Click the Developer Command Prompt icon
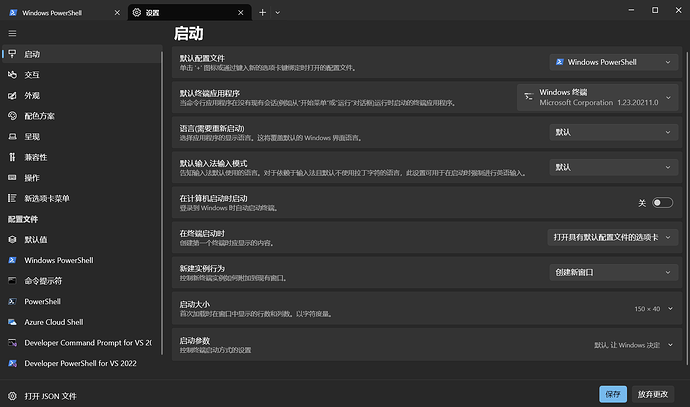Image resolution: width=690 pixels, height=407 pixels. pos(12,342)
